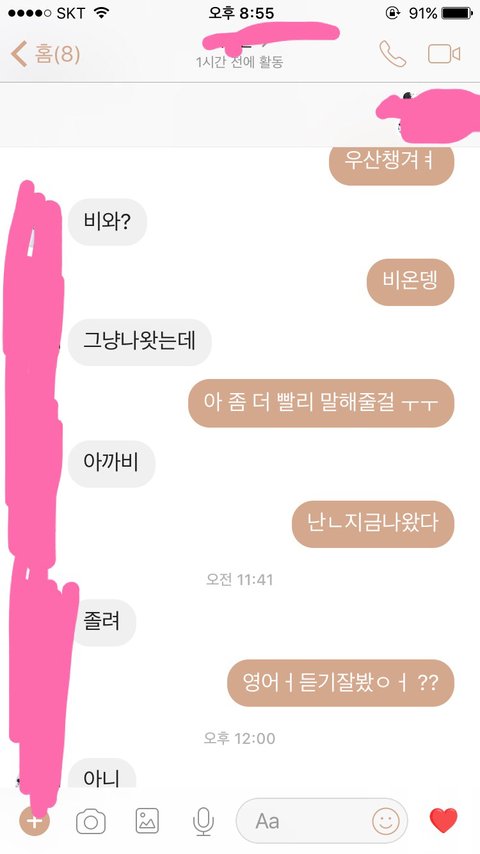Tap the '1시간 전에 활동' contact header

(x=240, y=62)
